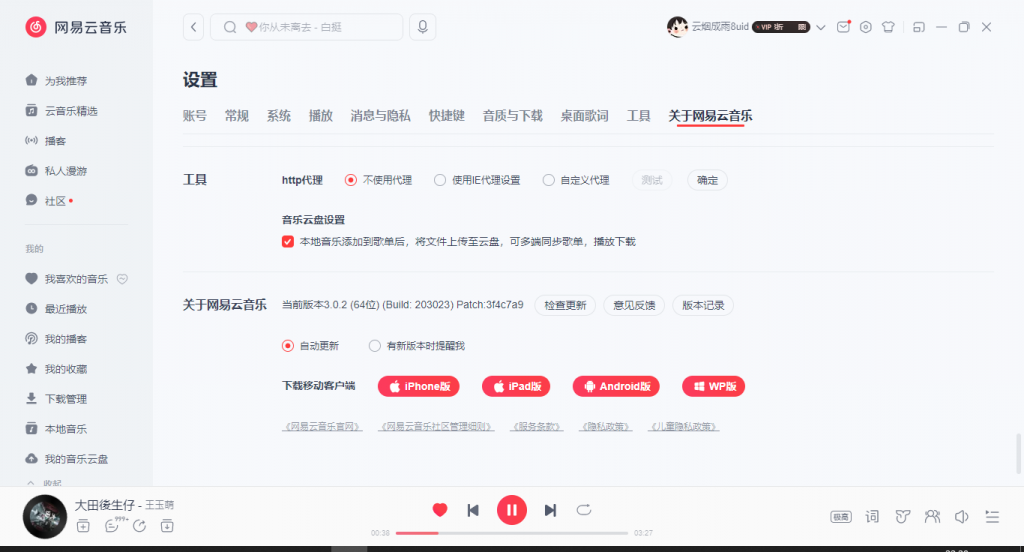Open 我的收藏 in sidebar
1024x552 pixels.
(57, 369)
